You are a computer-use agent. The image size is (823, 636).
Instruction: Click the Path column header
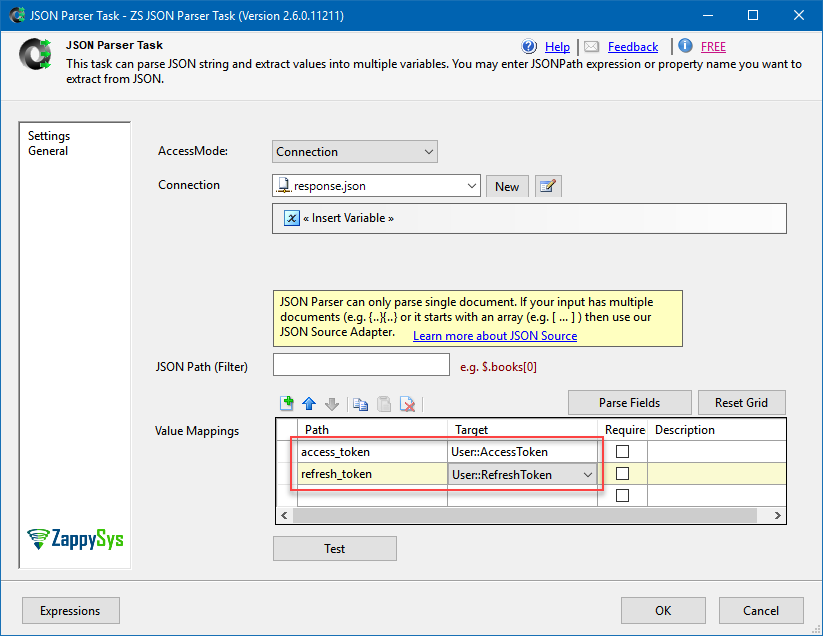click(x=372, y=430)
